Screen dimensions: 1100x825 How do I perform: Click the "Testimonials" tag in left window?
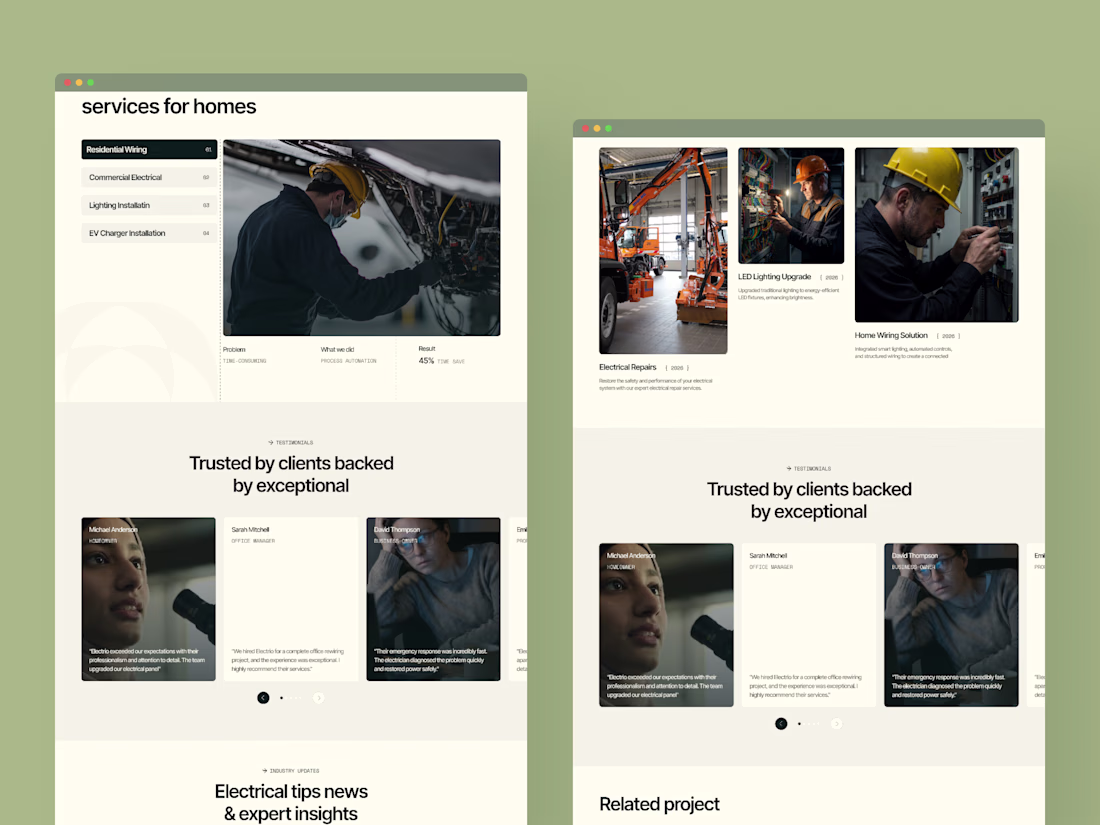(291, 443)
